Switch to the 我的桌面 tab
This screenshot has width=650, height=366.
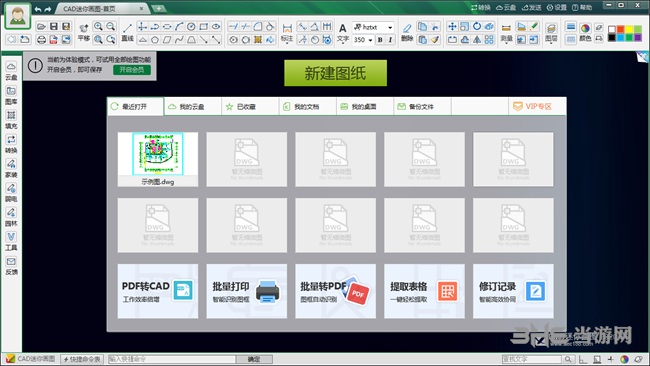point(365,107)
